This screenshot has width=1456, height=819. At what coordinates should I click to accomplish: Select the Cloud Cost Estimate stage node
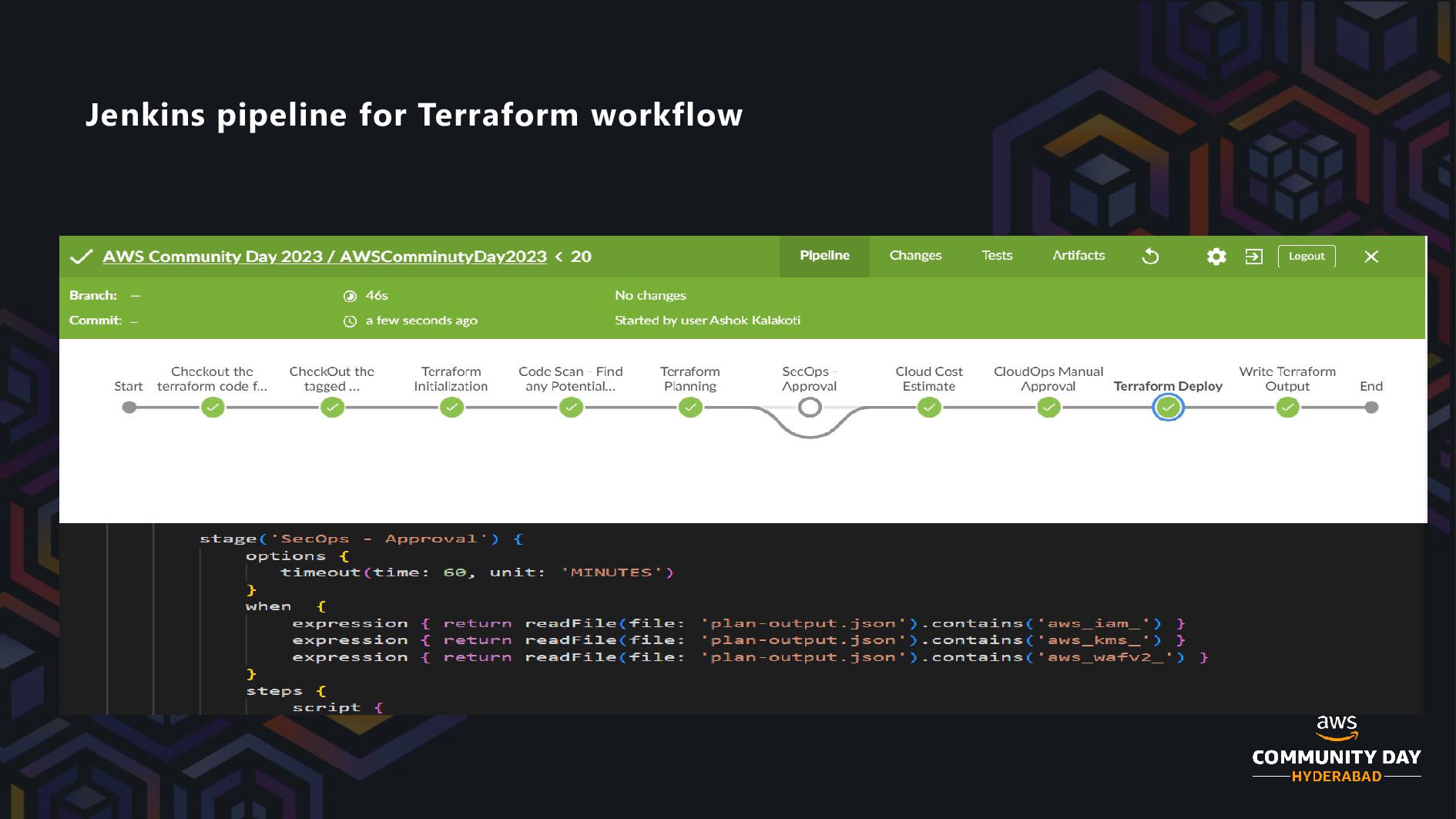coord(929,408)
